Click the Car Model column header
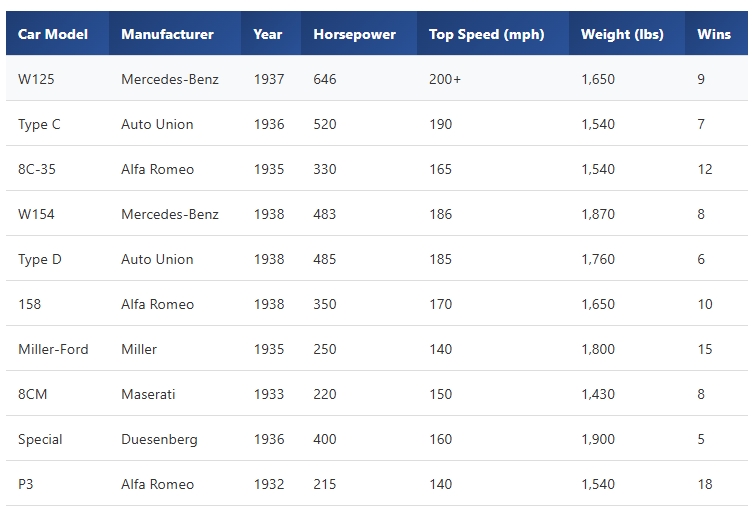 pyautogui.click(x=57, y=34)
